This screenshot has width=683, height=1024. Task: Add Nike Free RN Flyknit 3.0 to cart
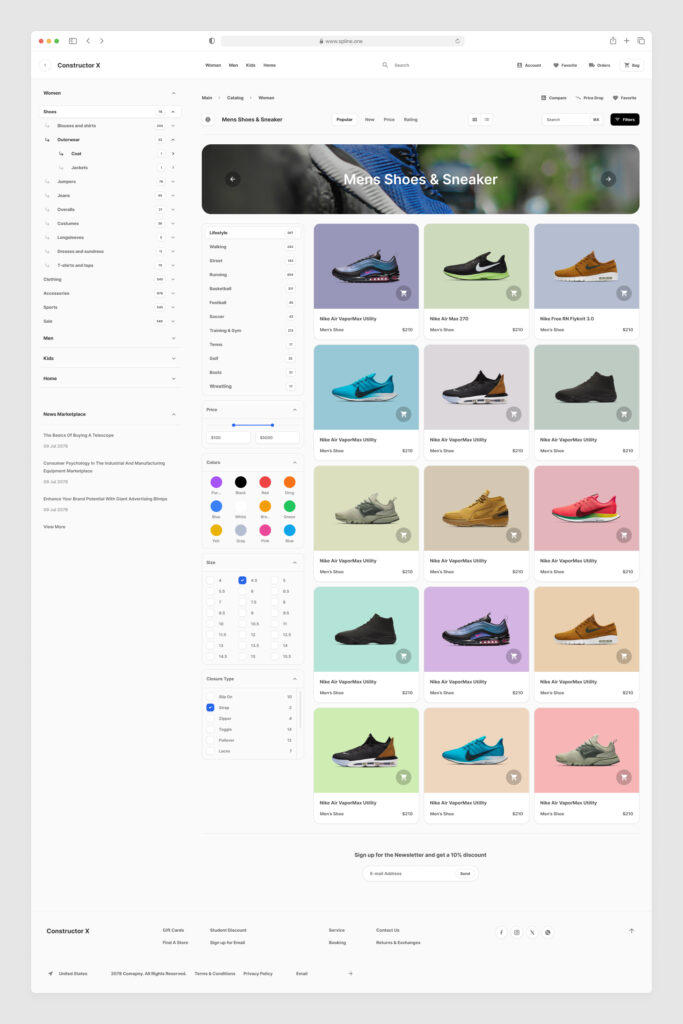(x=624, y=293)
